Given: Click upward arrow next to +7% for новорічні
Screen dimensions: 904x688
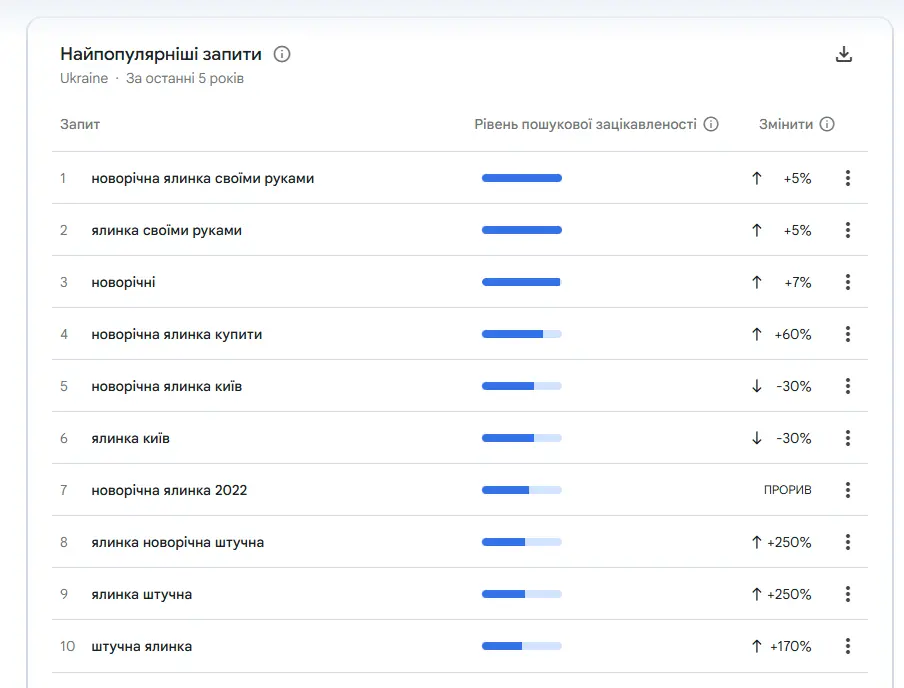Looking at the screenshot, I should pos(757,282).
